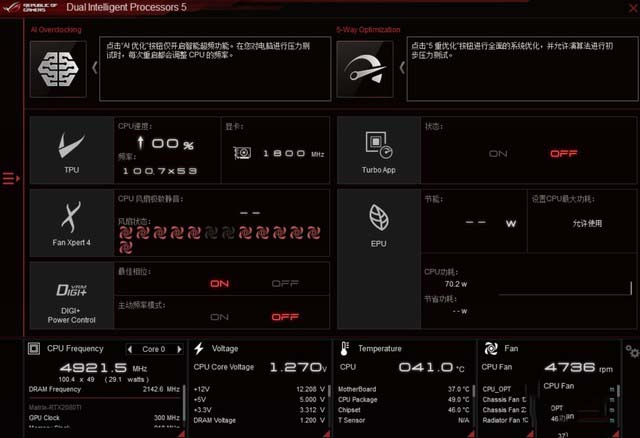
Task: Select next core with right arrow
Action: pyautogui.click(x=179, y=349)
